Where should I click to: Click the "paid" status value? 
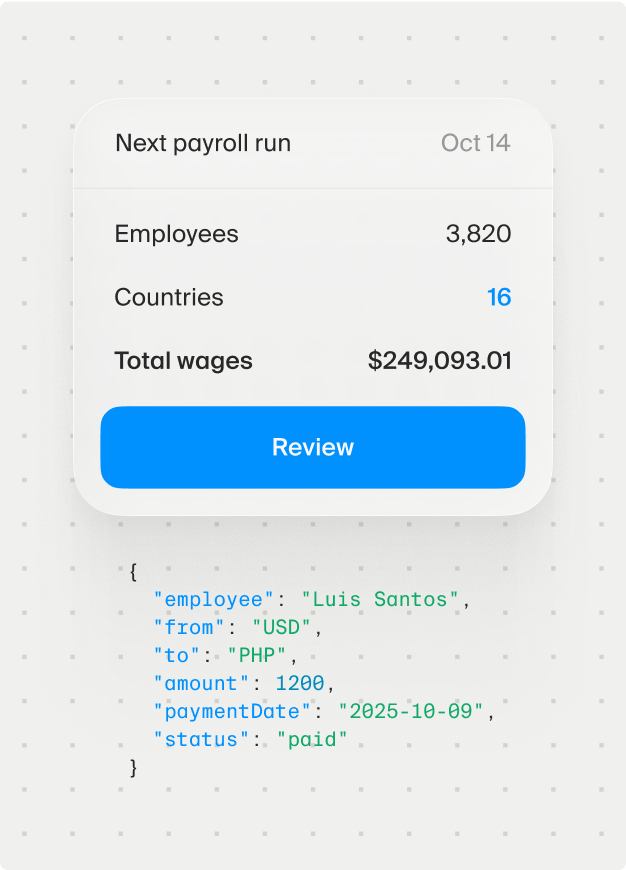[x=312, y=740]
